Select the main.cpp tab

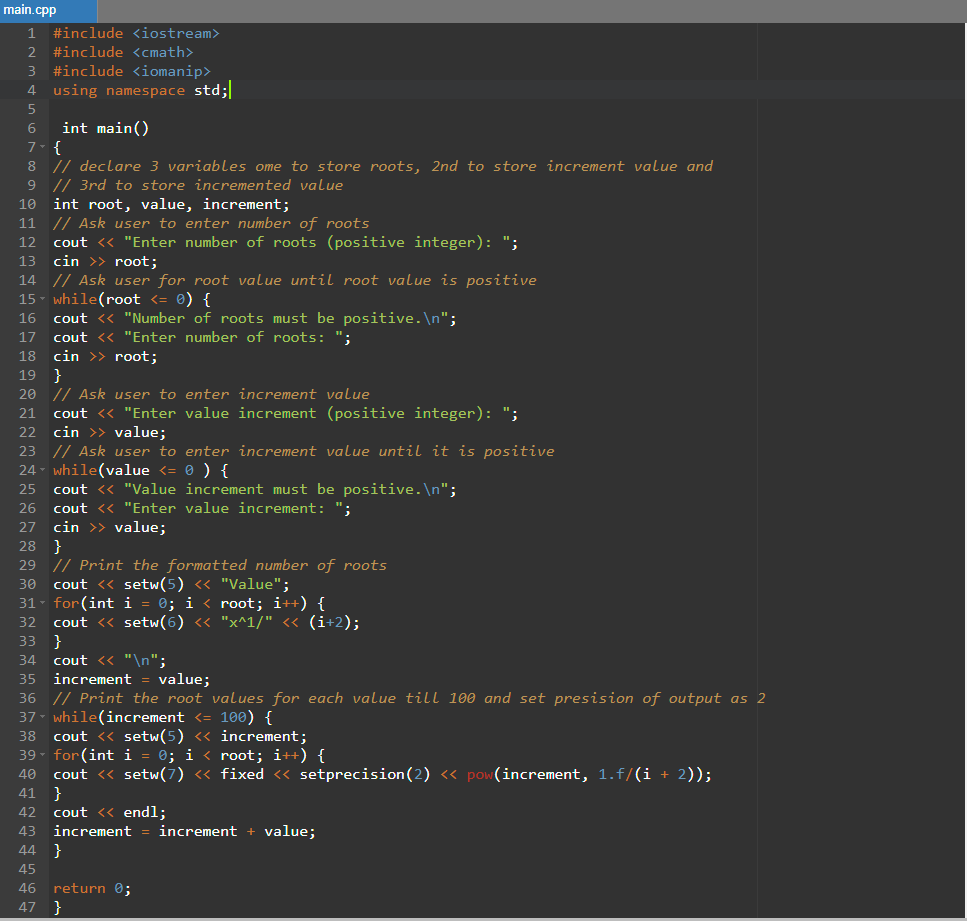coord(48,10)
